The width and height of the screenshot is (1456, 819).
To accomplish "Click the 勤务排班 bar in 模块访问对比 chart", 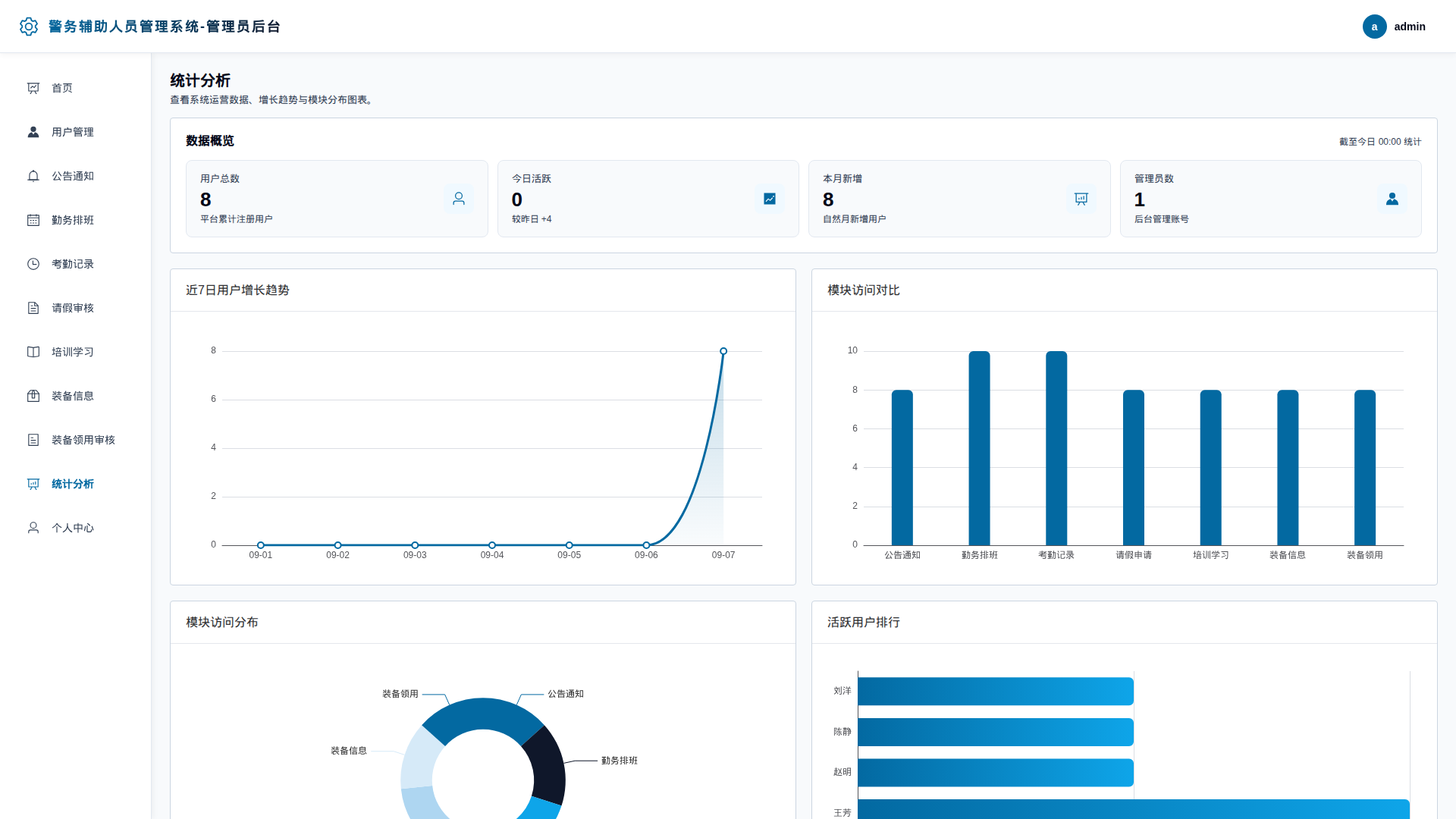I will click(979, 448).
